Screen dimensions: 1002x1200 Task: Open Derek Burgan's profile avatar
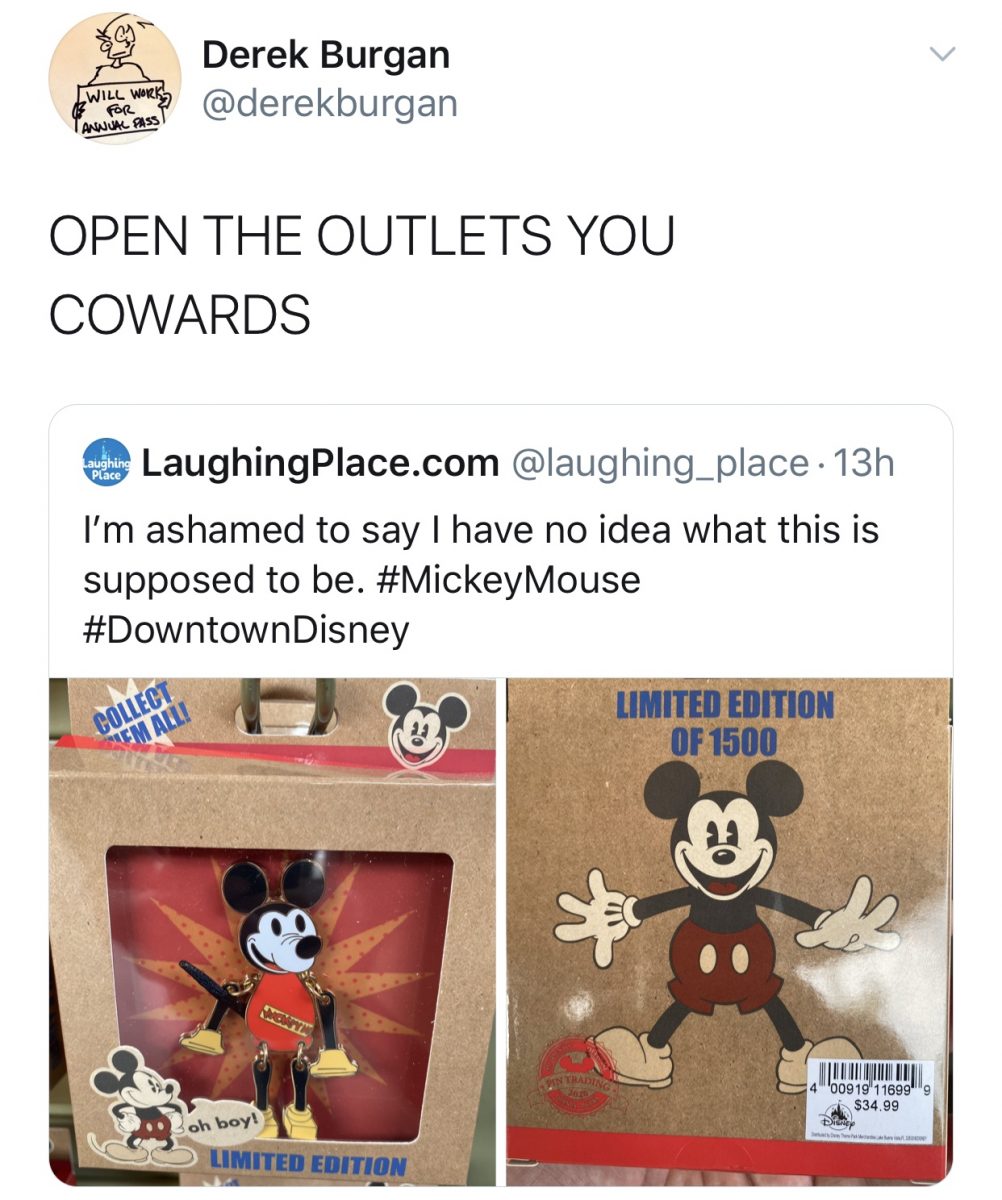tap(115, 79)
